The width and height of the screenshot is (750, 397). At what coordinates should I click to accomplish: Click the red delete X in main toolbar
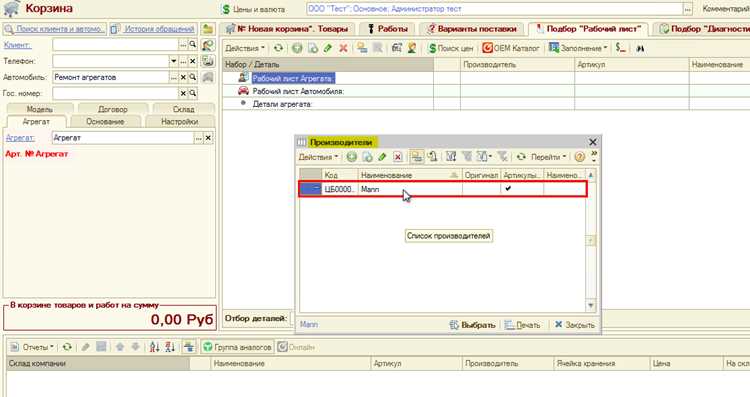[x=343, y=48]
